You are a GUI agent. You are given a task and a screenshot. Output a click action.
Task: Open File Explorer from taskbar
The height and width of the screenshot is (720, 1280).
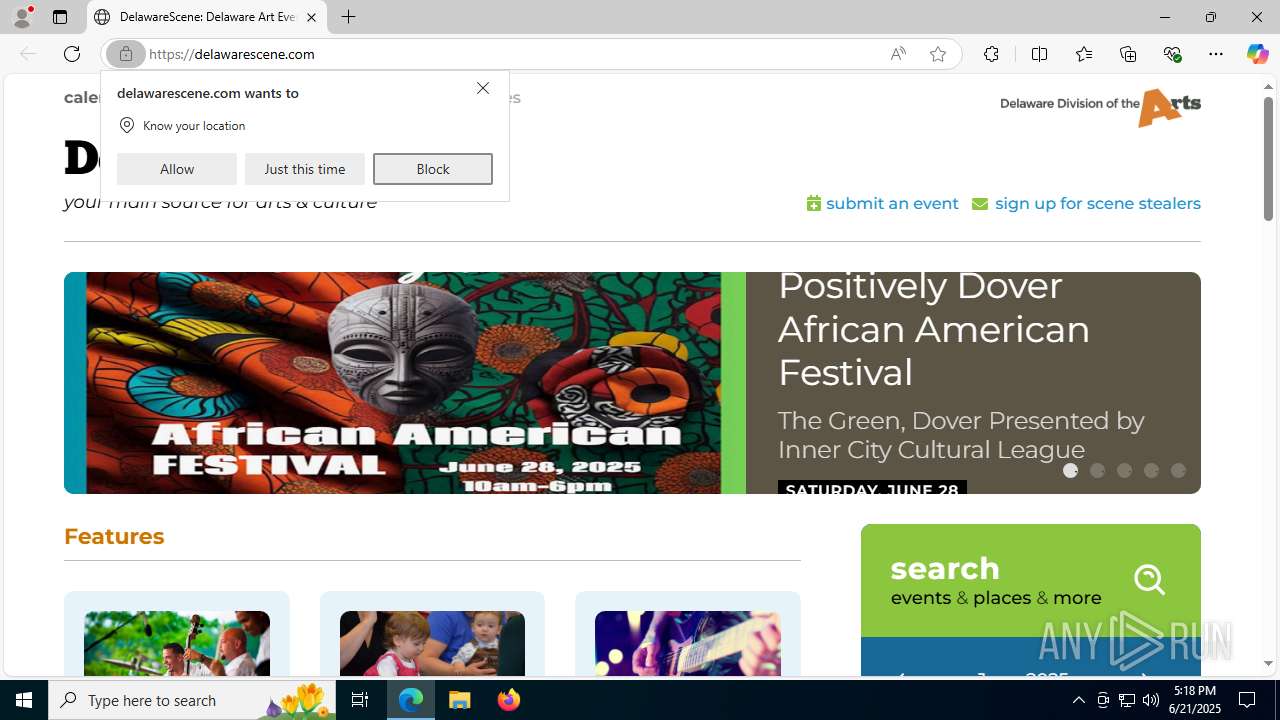[460, 700]
